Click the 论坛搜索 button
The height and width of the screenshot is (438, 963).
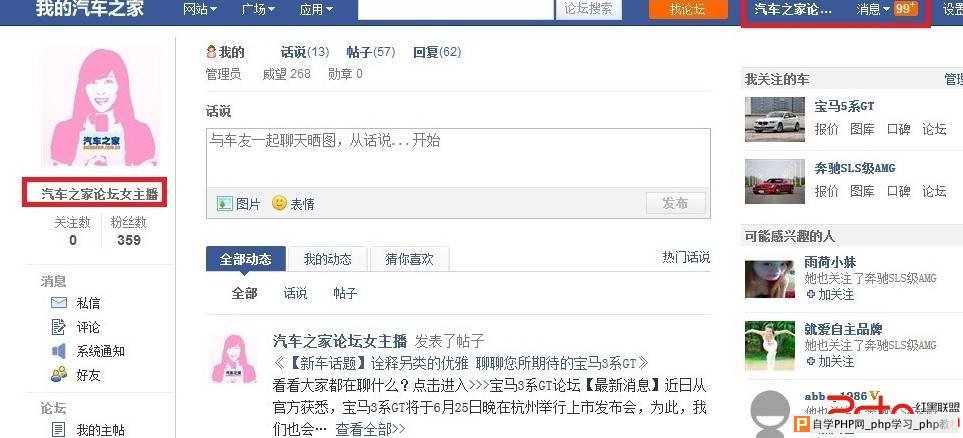pyautogui.click(x=588, y=9)
